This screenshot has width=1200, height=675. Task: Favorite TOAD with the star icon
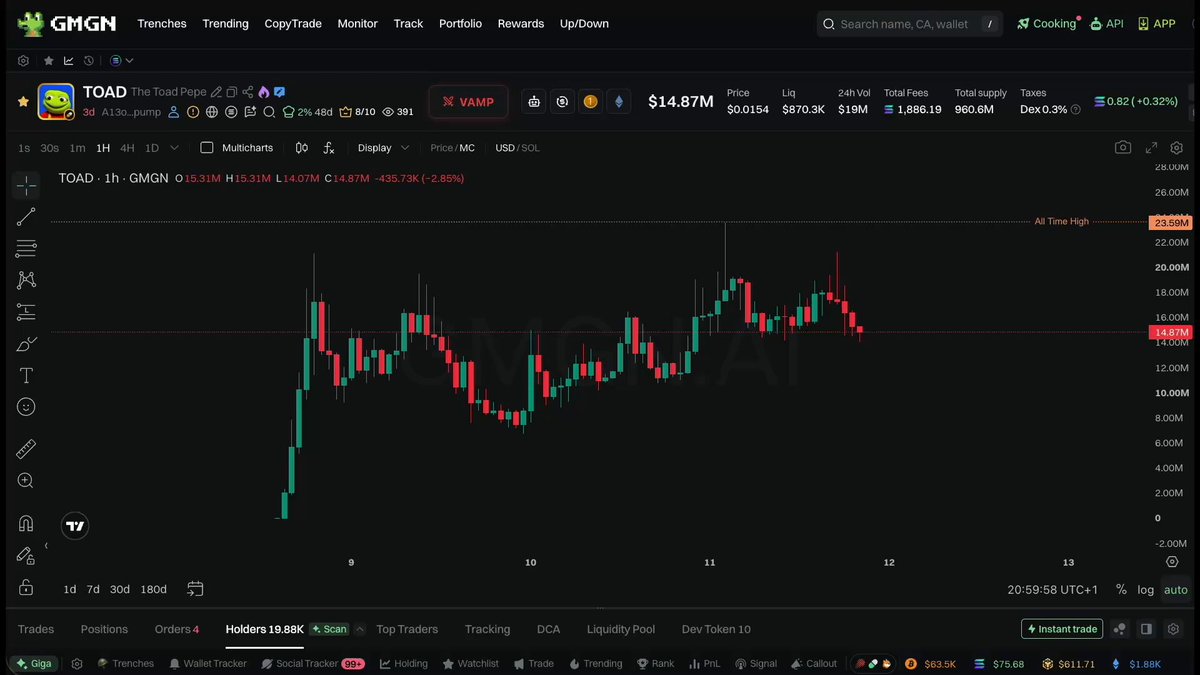(x=23, y=102)
